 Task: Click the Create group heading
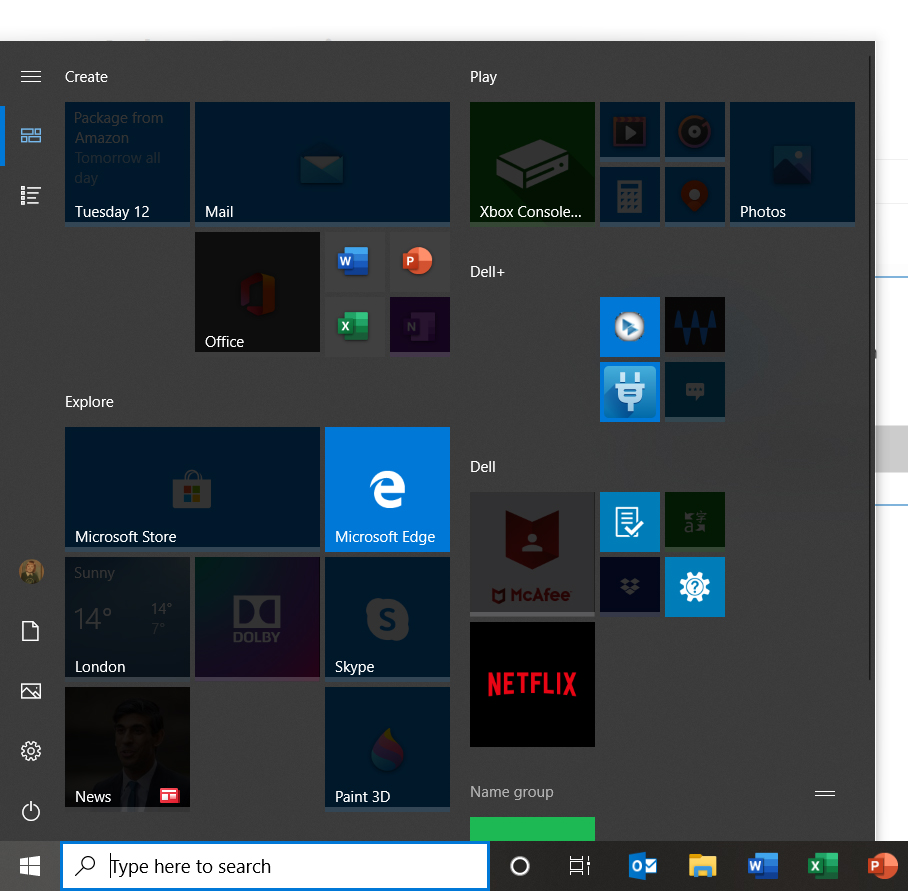pos(86,77)
